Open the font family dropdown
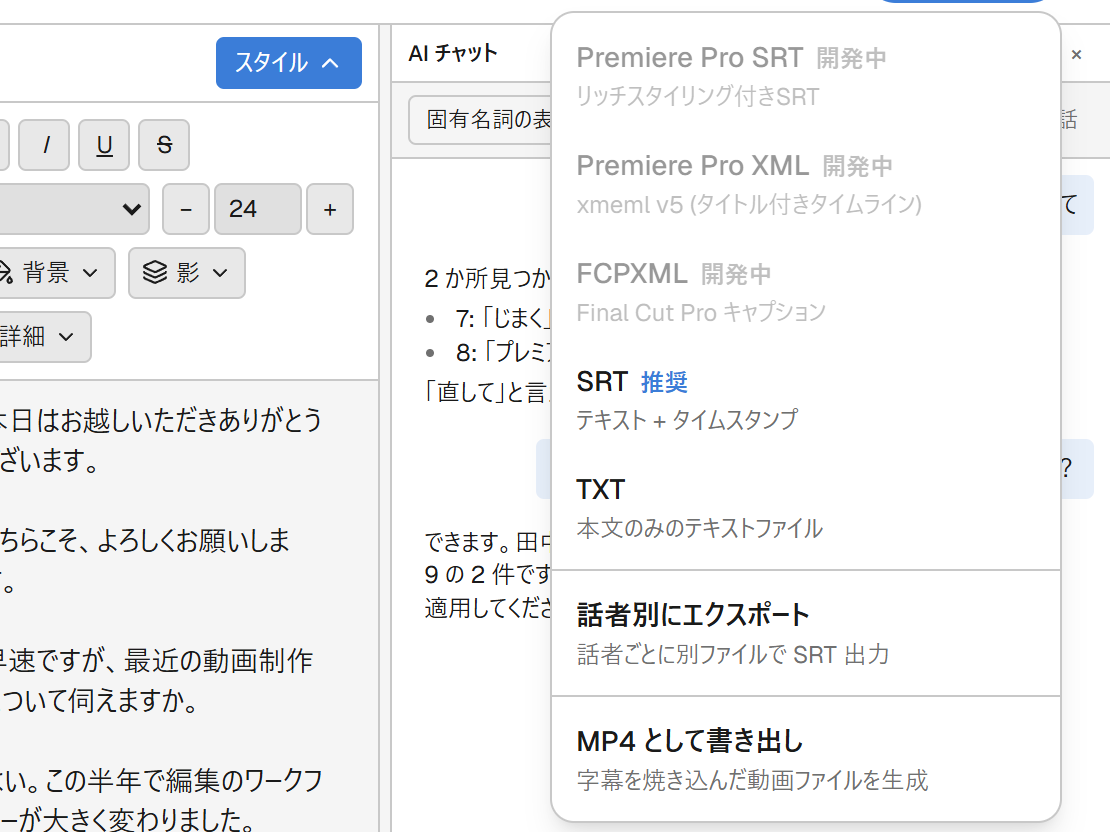1110x832 pixels. pos(74,209)
